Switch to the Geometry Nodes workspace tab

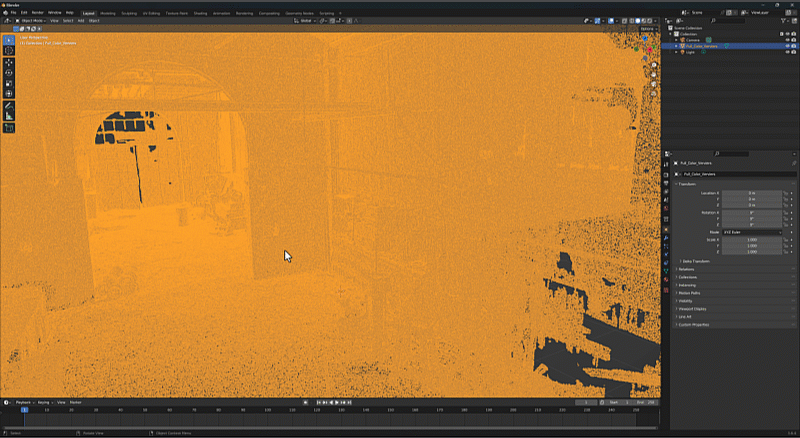[x=299, y=13]
